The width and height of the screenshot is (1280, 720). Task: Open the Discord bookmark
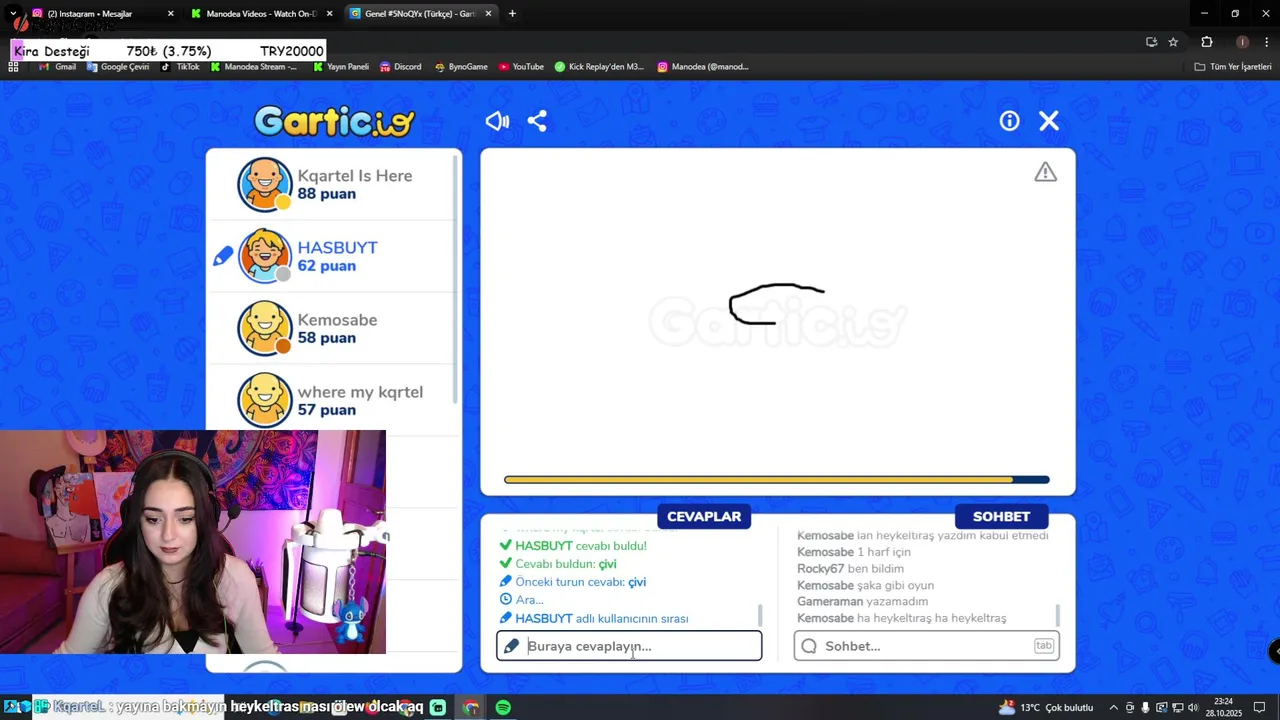pyautogui.click(x=400, y=67)
